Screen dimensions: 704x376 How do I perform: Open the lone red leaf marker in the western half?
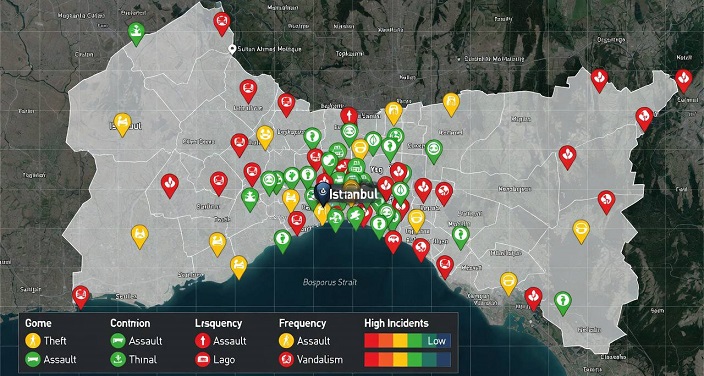pyautogui.click(x=170, y=185)
